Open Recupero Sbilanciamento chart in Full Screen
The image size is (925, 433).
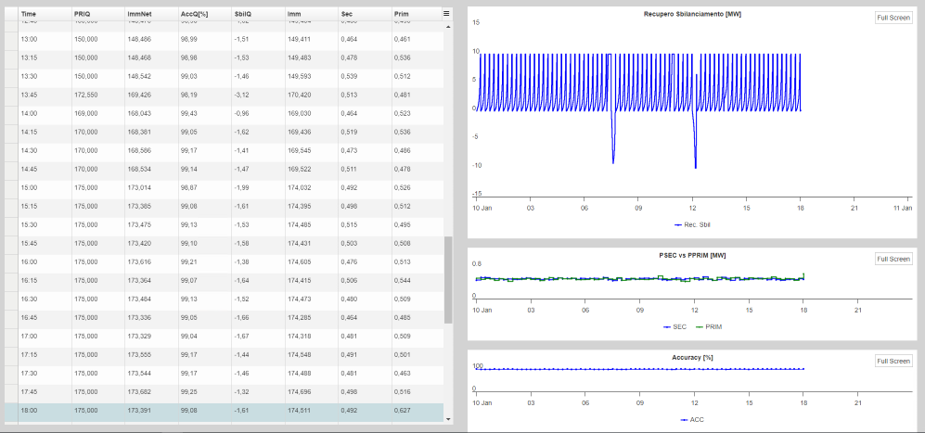pyautogui.click(x=893, y=18)
